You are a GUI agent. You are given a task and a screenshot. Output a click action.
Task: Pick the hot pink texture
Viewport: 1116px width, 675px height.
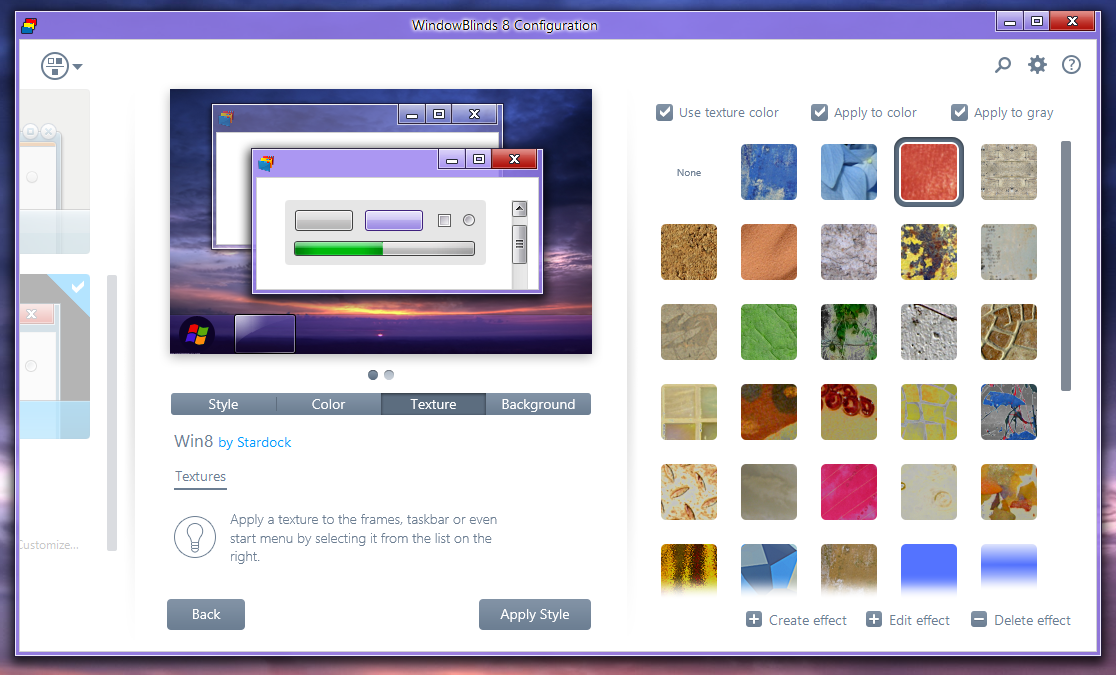pos(848,492)
